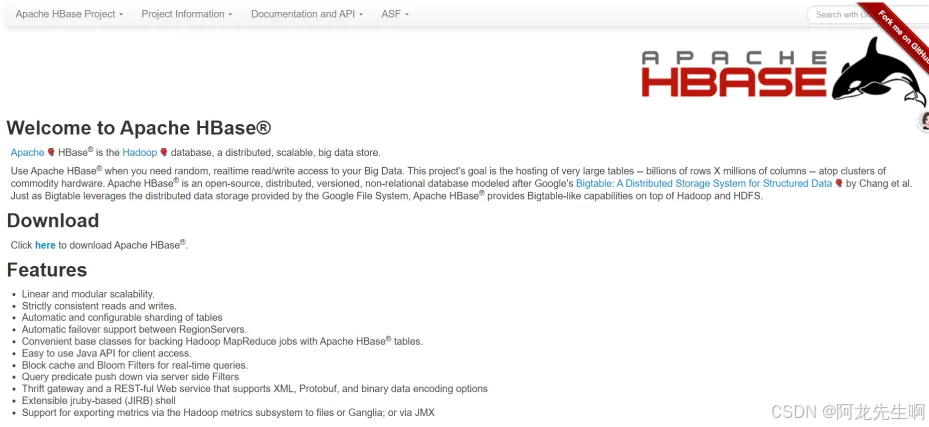Click 'Linear and modular scalability.' bullet
Viewport: 929px width, 427px height.
pyautogui.click(x=88, y=294)
